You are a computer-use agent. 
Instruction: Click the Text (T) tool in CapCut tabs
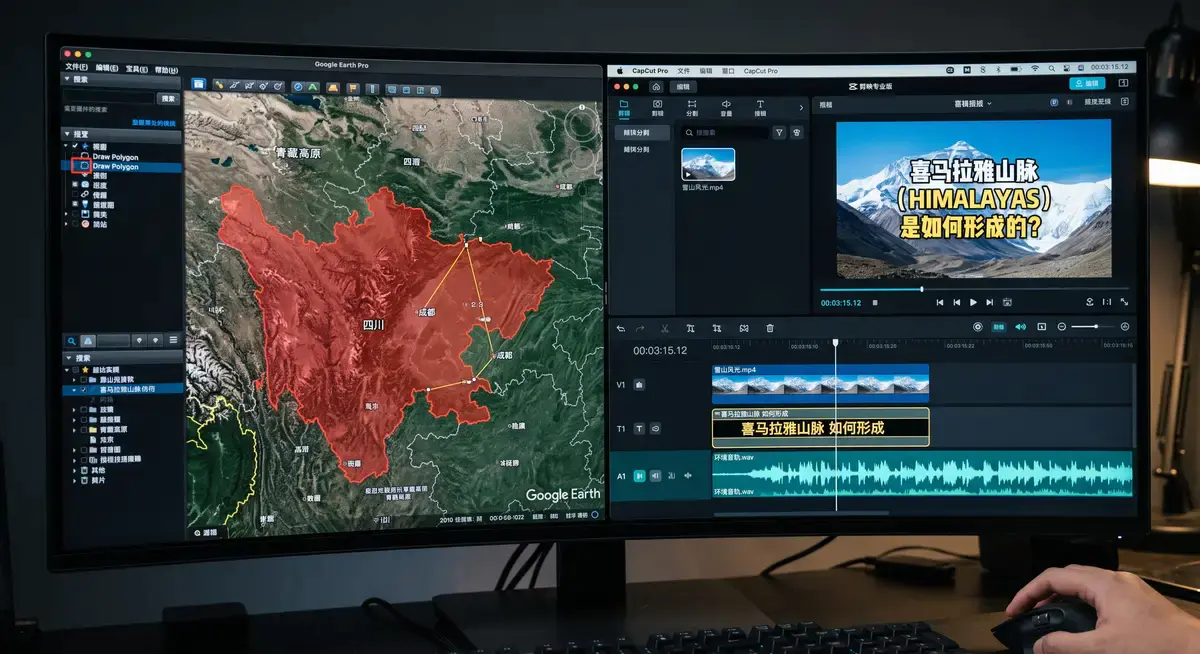pos(760,107)
